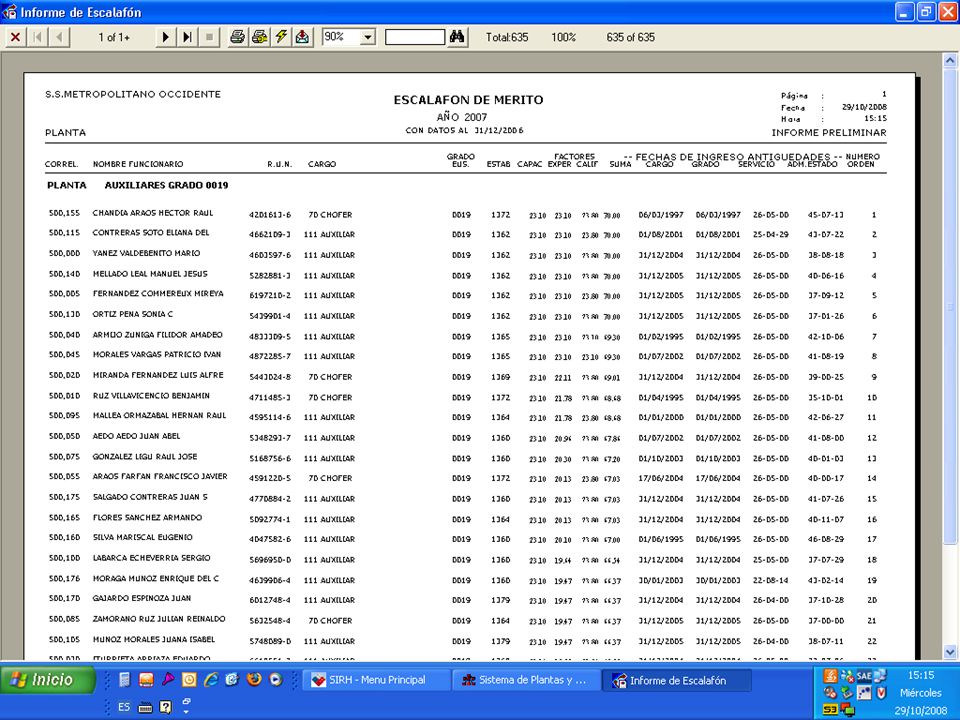The width and height of the screenshot is (960, 720).
Task: Click the name "MELLADO LEAL MANUEL JESUS"
Action: tap(150, 274)
